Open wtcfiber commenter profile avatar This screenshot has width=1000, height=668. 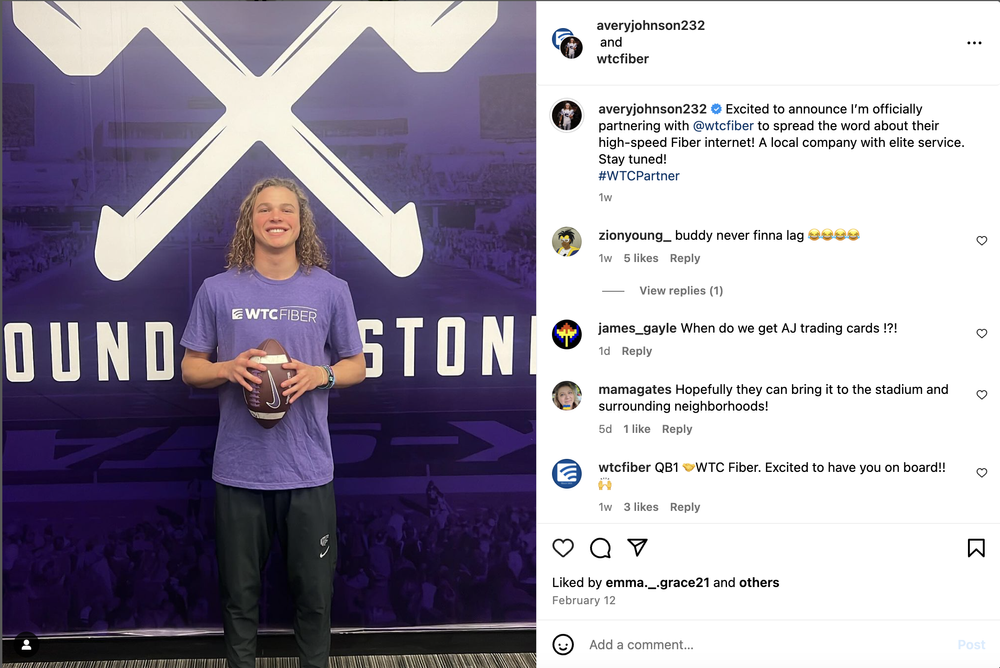(566, 473)
